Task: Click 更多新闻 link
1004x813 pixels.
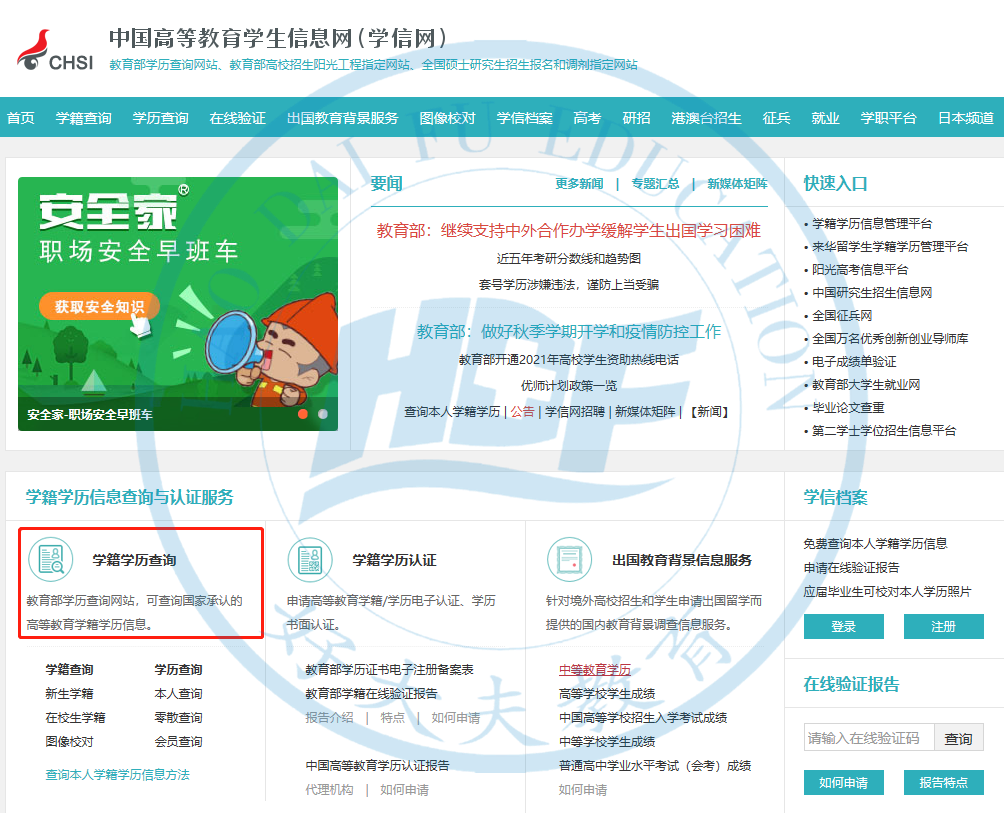Action: click(x=579, y=184)
